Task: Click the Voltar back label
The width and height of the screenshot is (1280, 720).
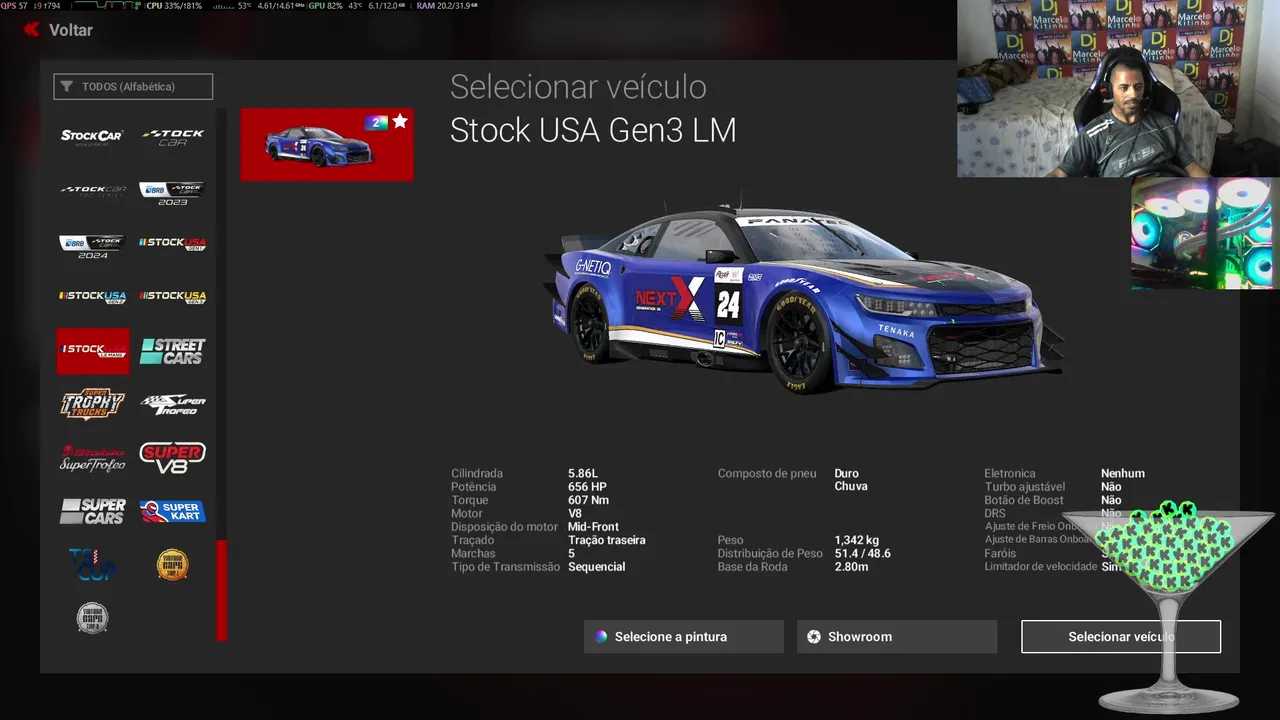Action: 71,30
